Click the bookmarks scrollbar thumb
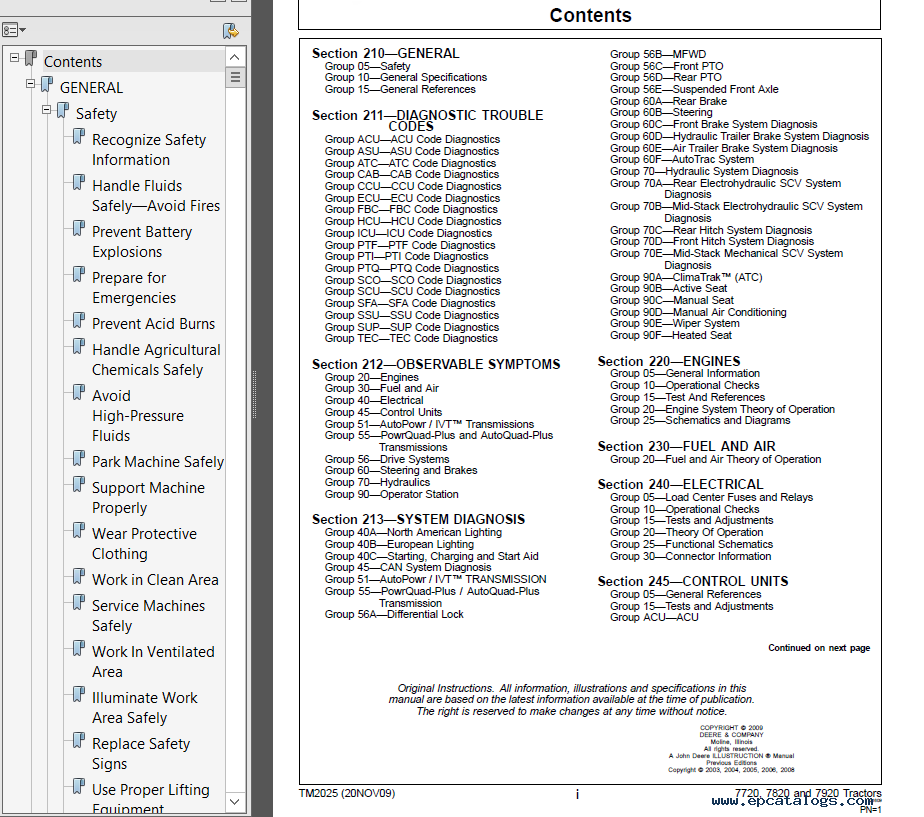This screenshot has width=924, height=817. (235, 77)
